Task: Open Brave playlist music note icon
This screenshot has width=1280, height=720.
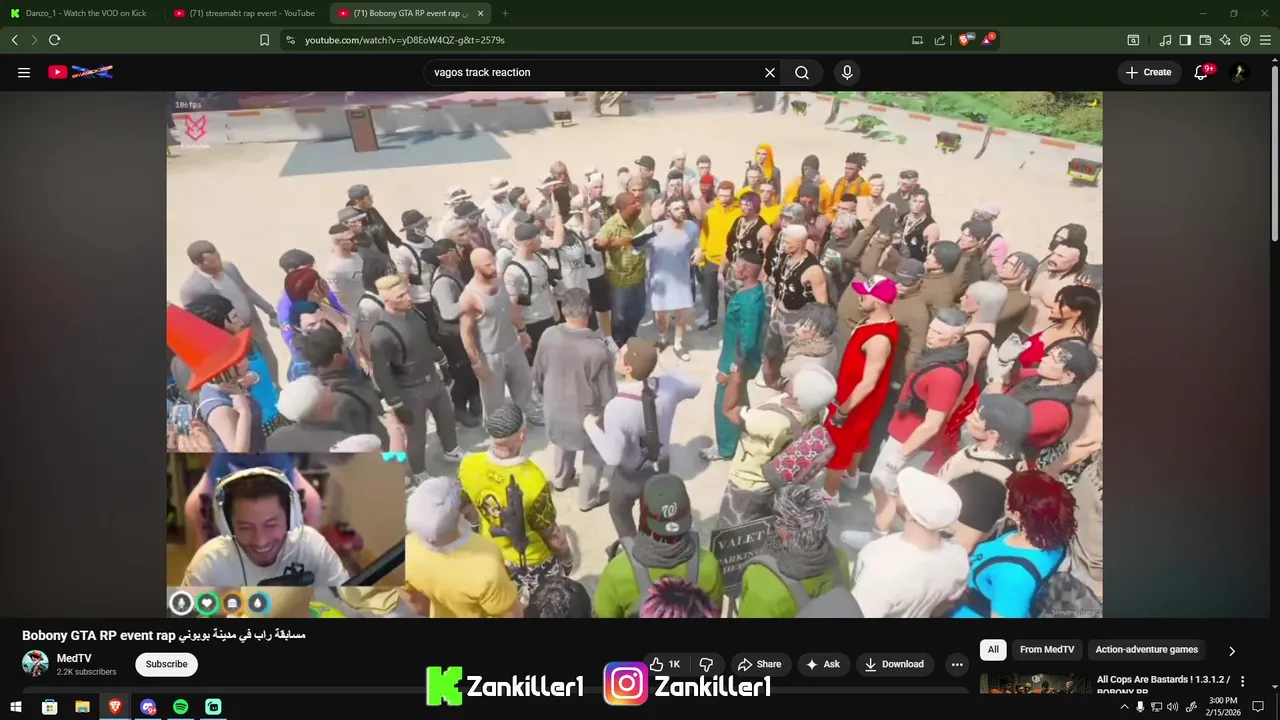Action: [x=1165, y=40]
